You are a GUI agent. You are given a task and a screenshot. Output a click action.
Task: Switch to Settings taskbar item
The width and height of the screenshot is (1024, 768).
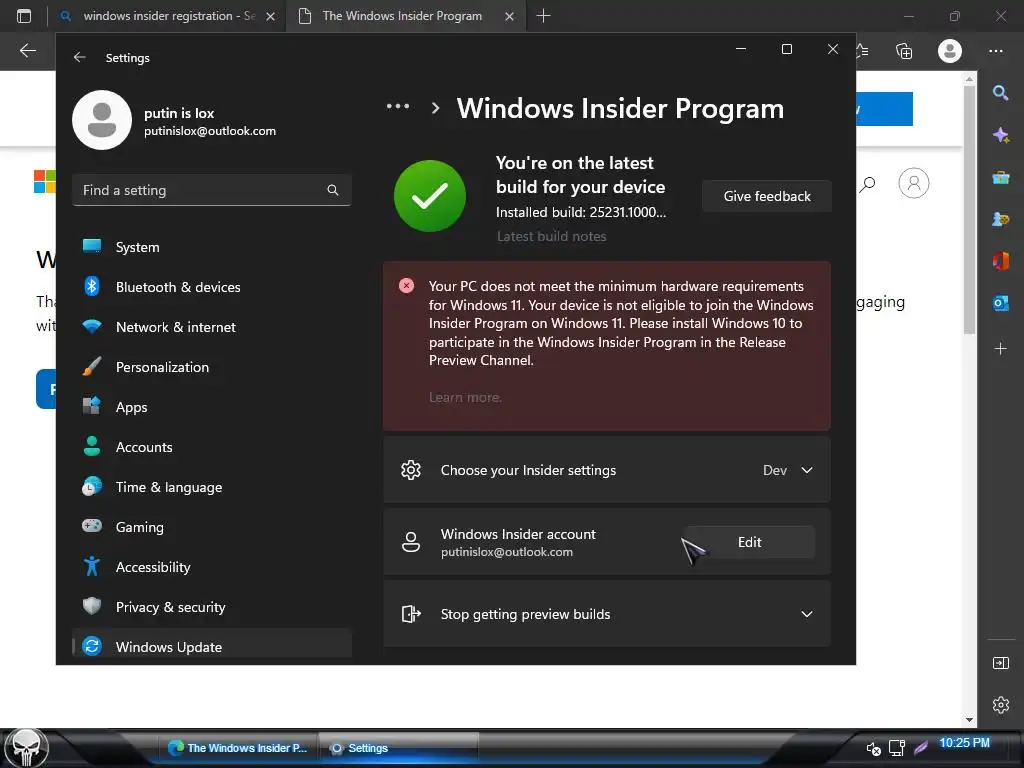(398, 748)
